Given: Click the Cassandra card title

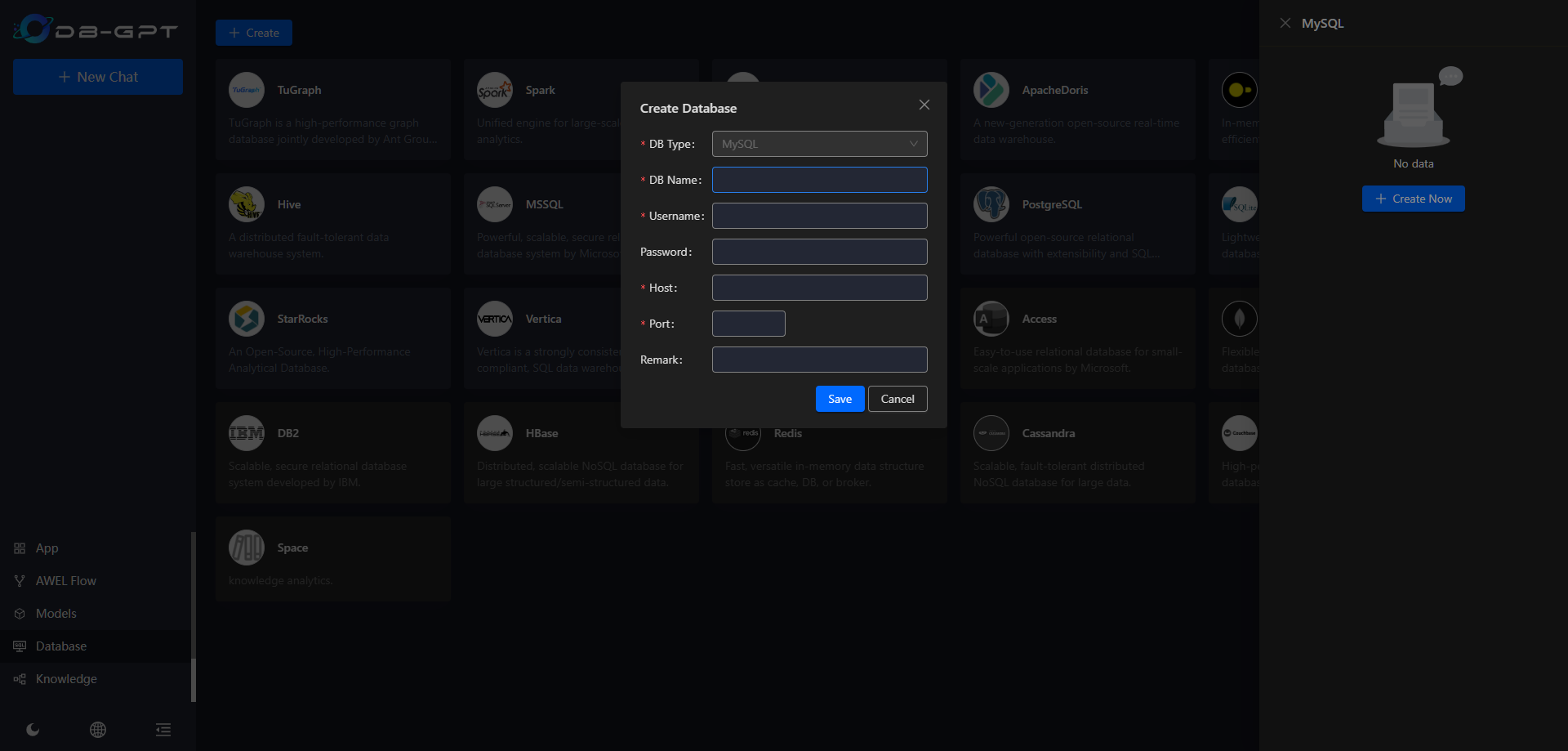Looking at the screenshot, I should pyautogui.click(x=1049, y=433).
